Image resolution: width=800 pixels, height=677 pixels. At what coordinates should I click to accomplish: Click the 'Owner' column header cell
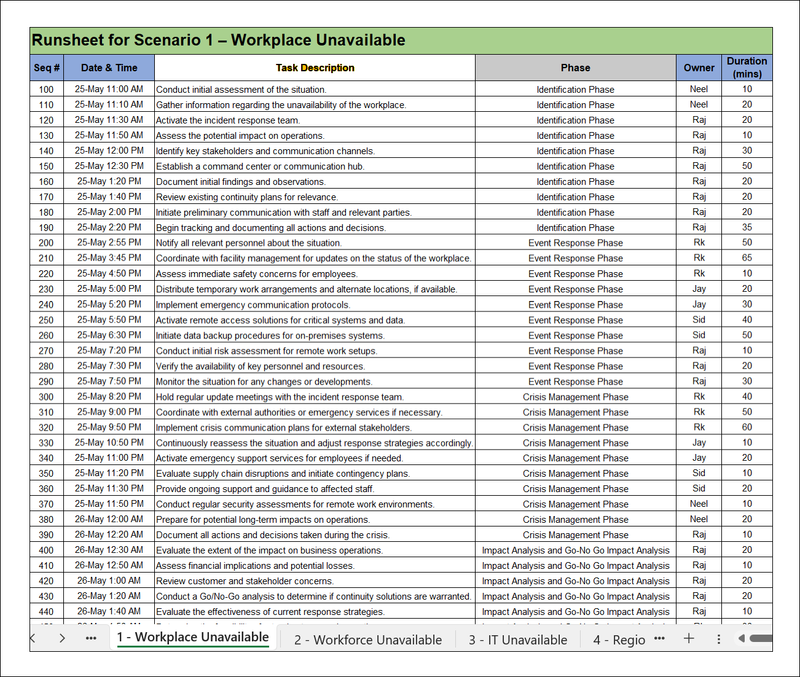point(699,68)
